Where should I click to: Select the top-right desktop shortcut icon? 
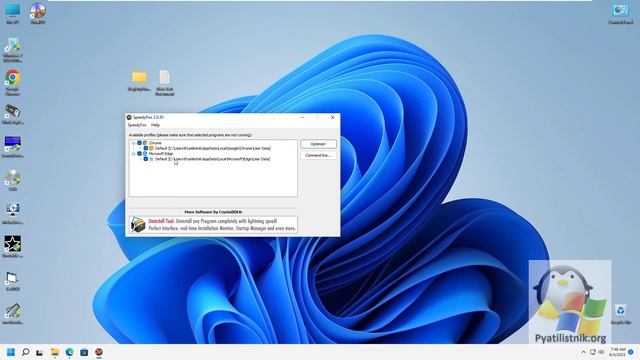[620, 14]
